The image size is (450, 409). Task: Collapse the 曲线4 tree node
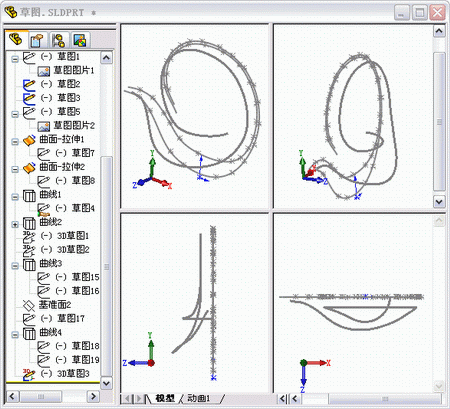(15, 335)
